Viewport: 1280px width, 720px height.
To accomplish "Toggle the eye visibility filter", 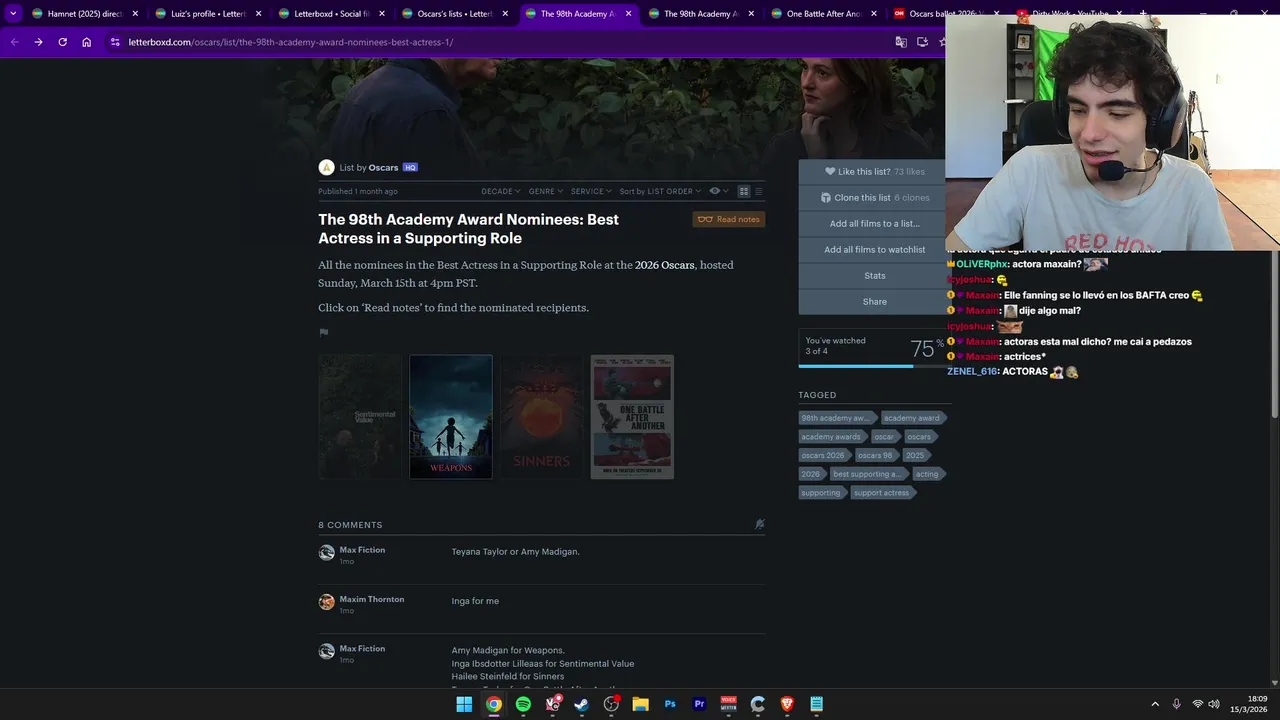I will [718, 191].
